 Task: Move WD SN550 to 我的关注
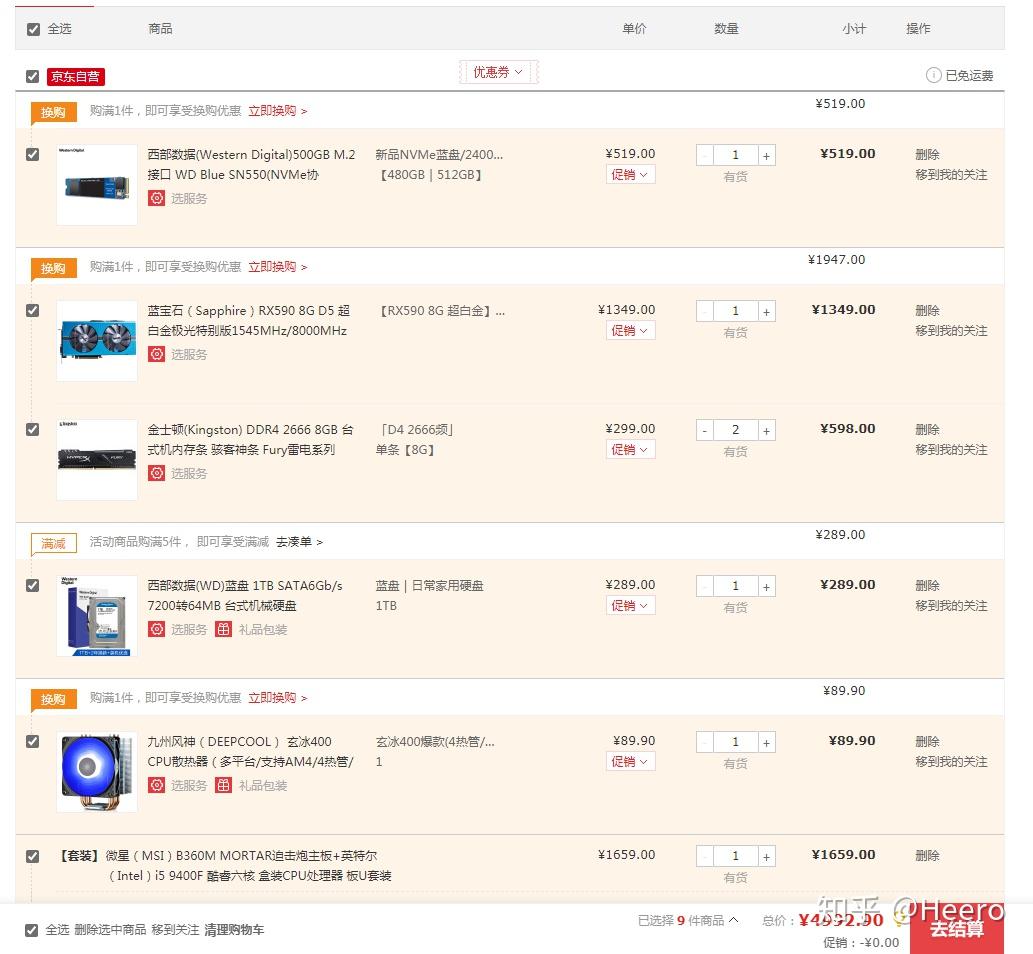click(x=951, y=175)
